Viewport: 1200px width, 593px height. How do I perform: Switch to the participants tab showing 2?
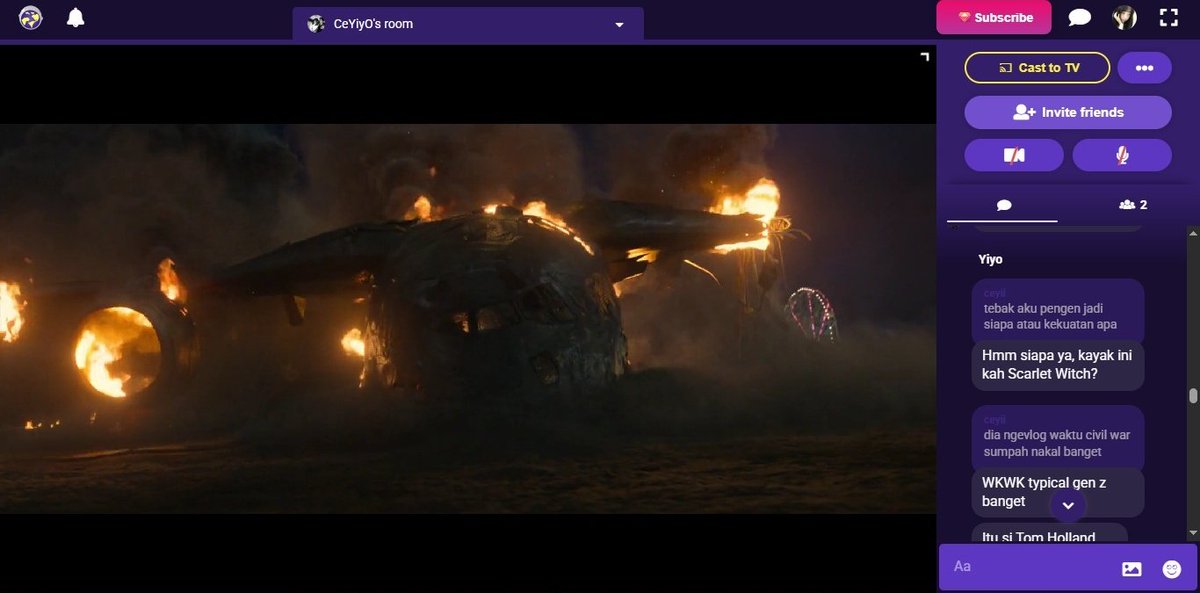coord(1133,205)
